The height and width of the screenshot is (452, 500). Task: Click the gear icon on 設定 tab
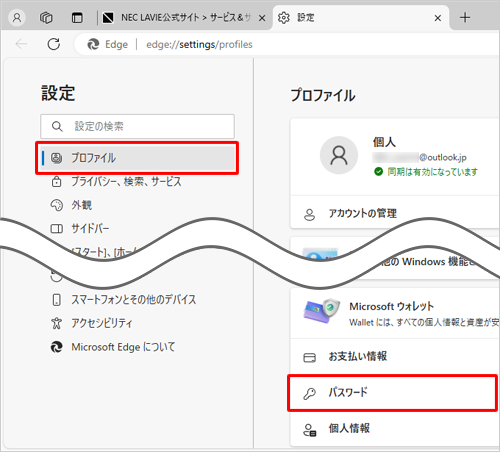click(284, 18)
